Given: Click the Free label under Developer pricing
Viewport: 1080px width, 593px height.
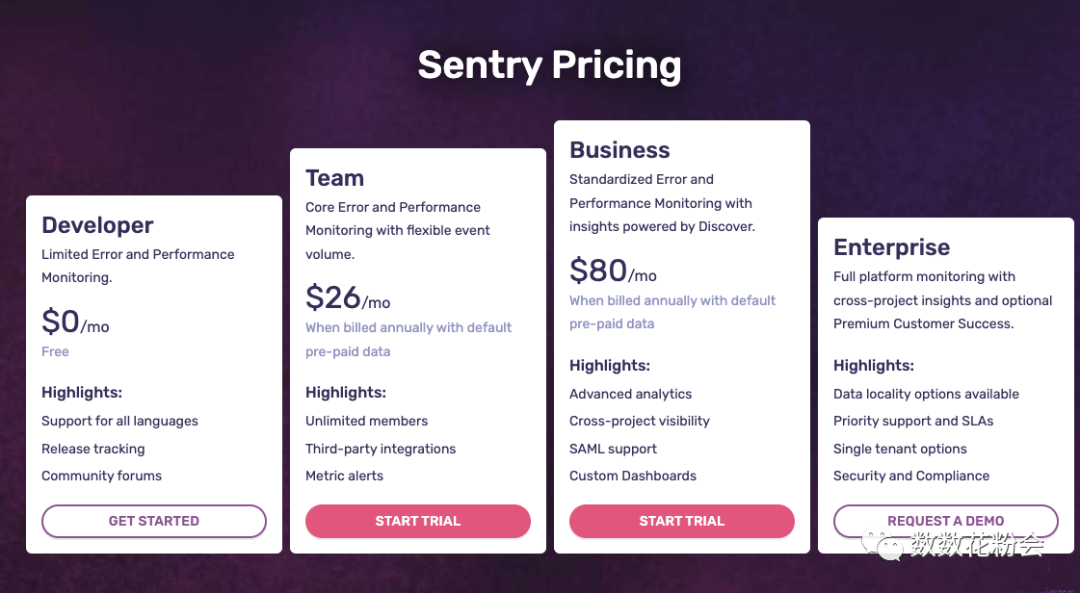Looking at the screenshot, I should pos(55,351).
